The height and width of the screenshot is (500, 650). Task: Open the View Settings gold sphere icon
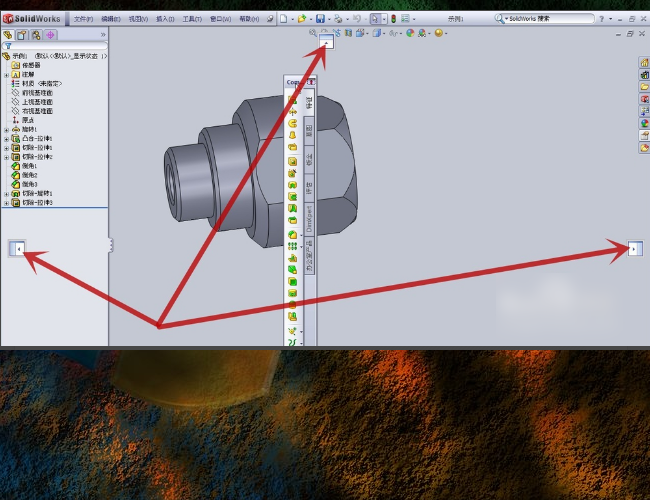pyautogui.click(x=439, y=33)
